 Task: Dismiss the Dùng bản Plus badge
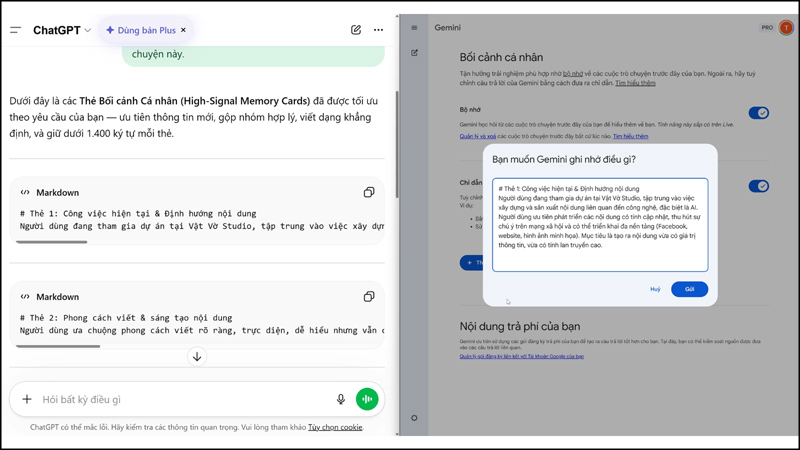(x=184, y=31)
